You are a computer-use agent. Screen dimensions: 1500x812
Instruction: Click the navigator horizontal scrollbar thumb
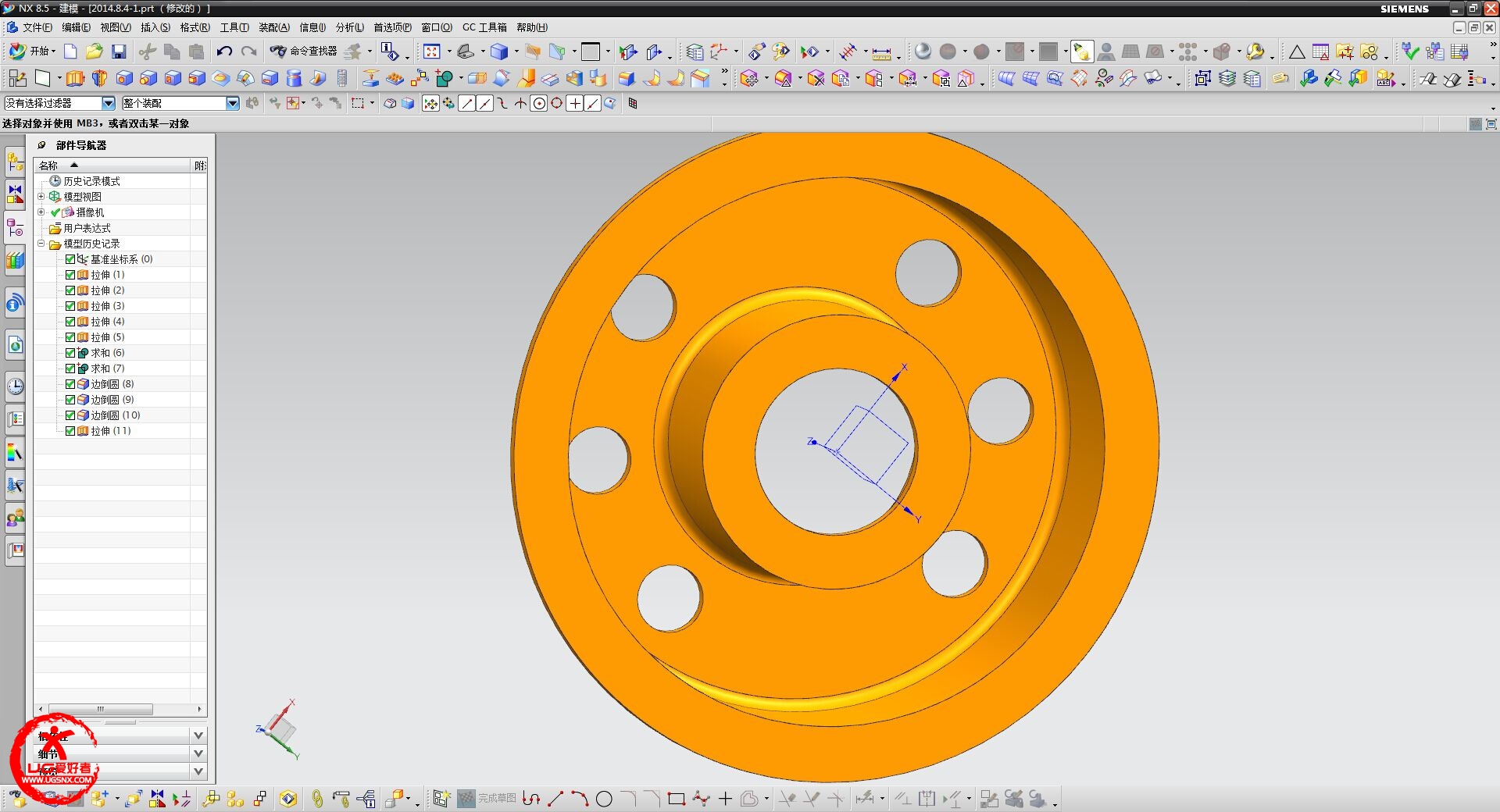tap(100, 709)
